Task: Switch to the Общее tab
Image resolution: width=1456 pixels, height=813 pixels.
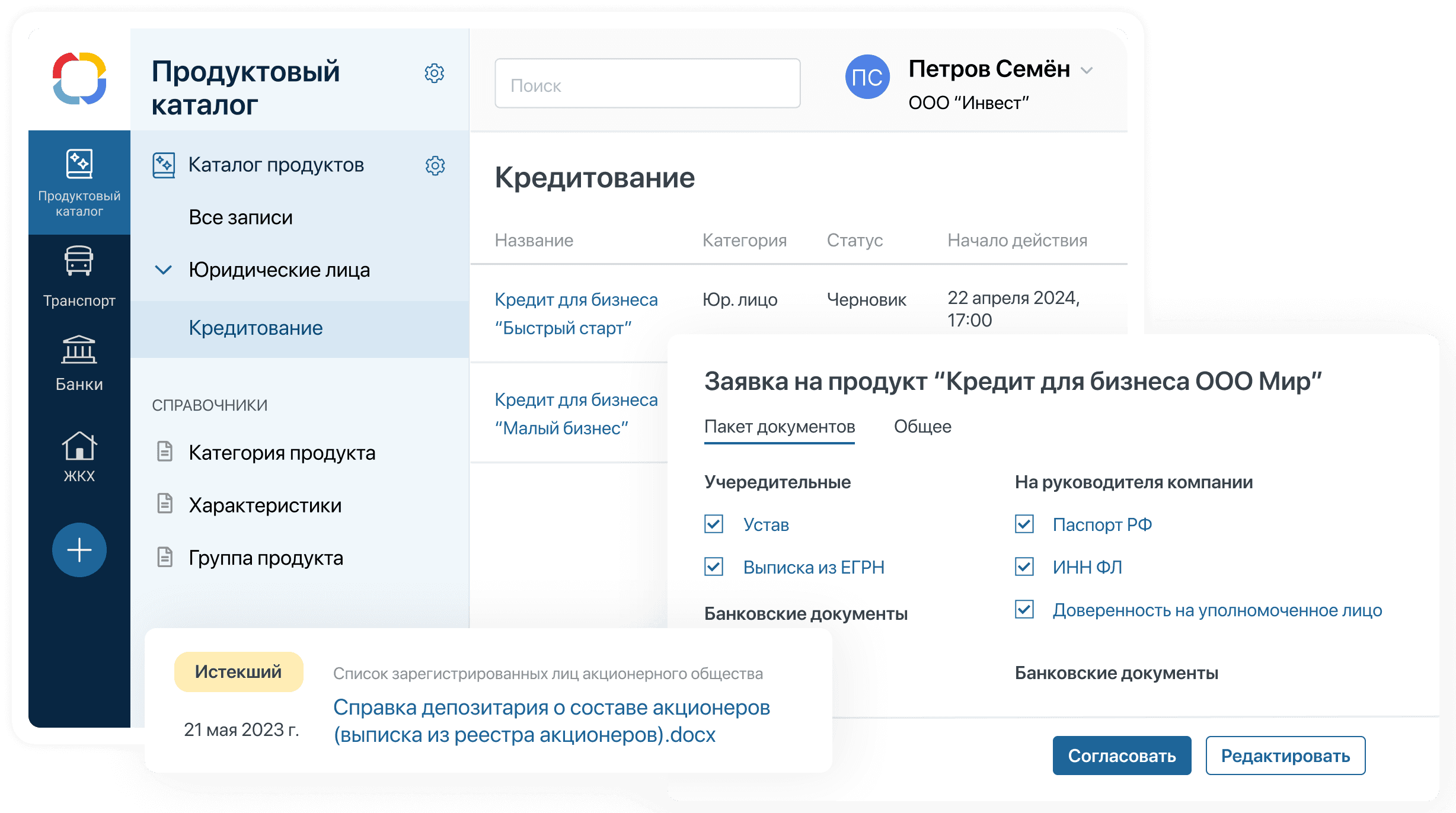Action: 922,427
